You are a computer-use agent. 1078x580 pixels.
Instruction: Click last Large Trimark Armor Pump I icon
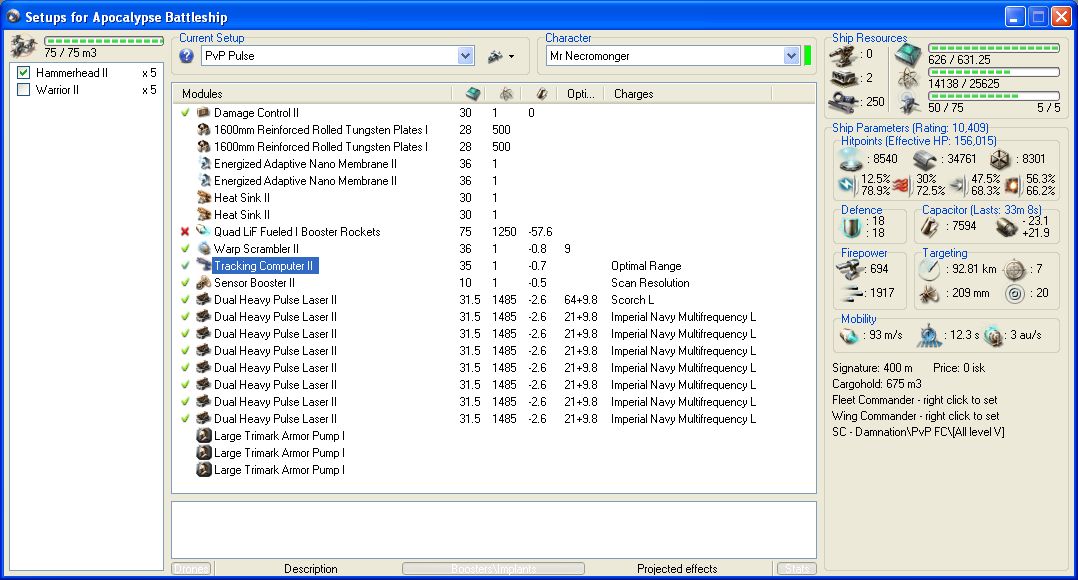click(x=204, y=470)
